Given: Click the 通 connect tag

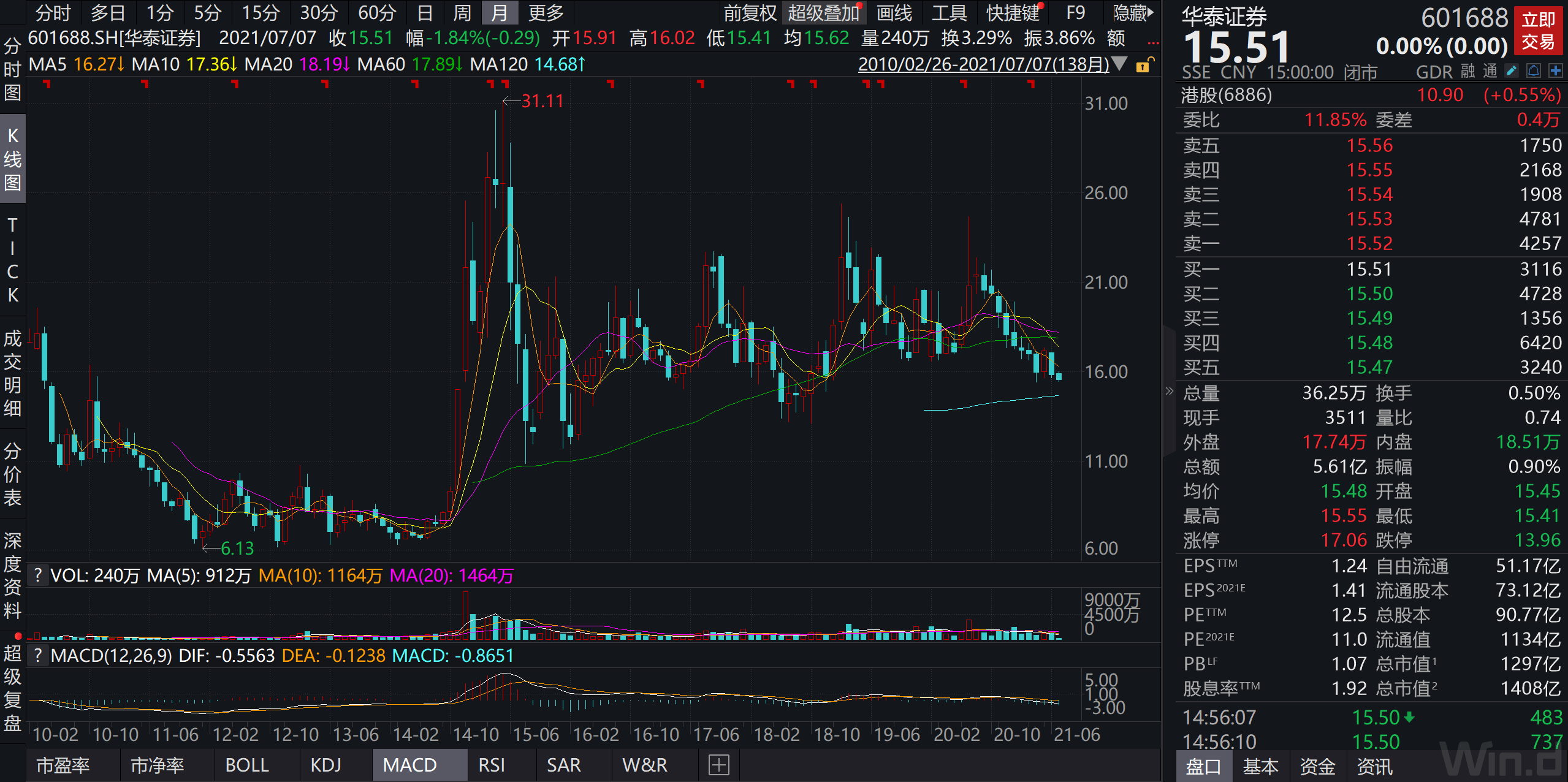Looking at the screenshot, I should click(x=1490, y=71).
